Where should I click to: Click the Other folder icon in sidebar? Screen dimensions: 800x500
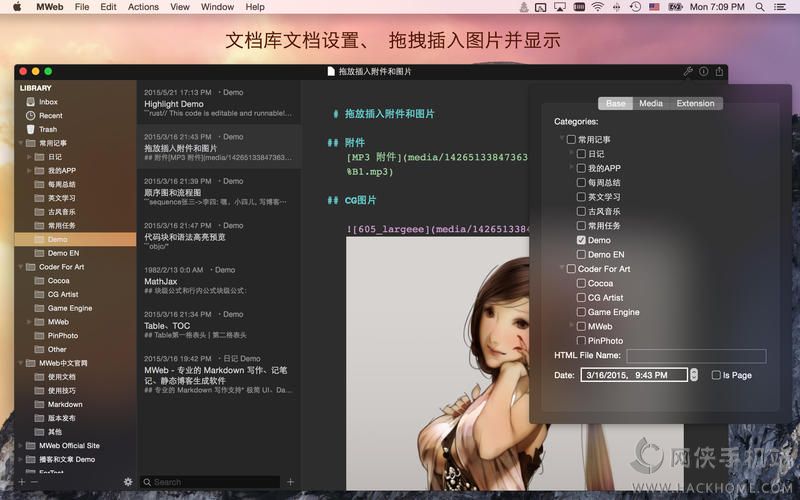[x=39, y=349]
